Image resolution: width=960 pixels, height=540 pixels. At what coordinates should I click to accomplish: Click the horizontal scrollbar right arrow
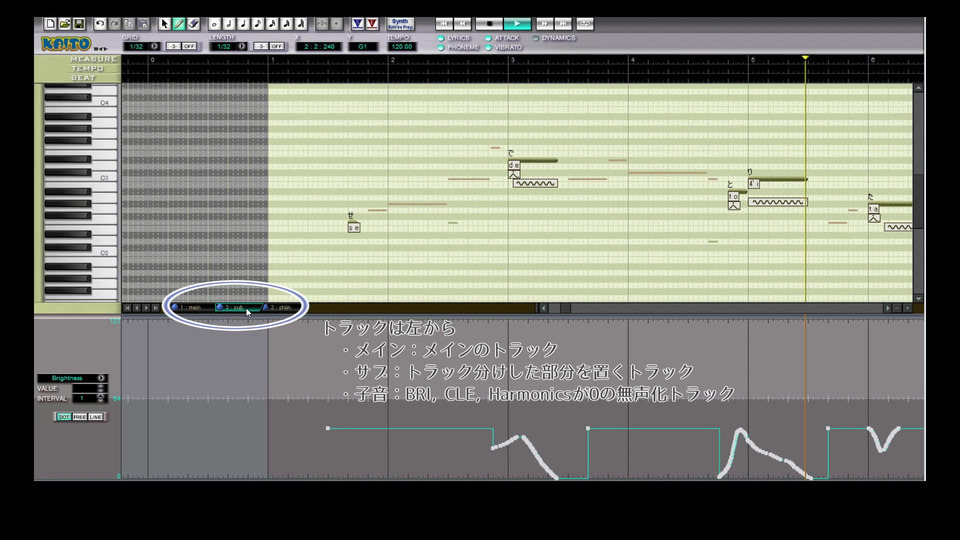[x=887, y=308]
